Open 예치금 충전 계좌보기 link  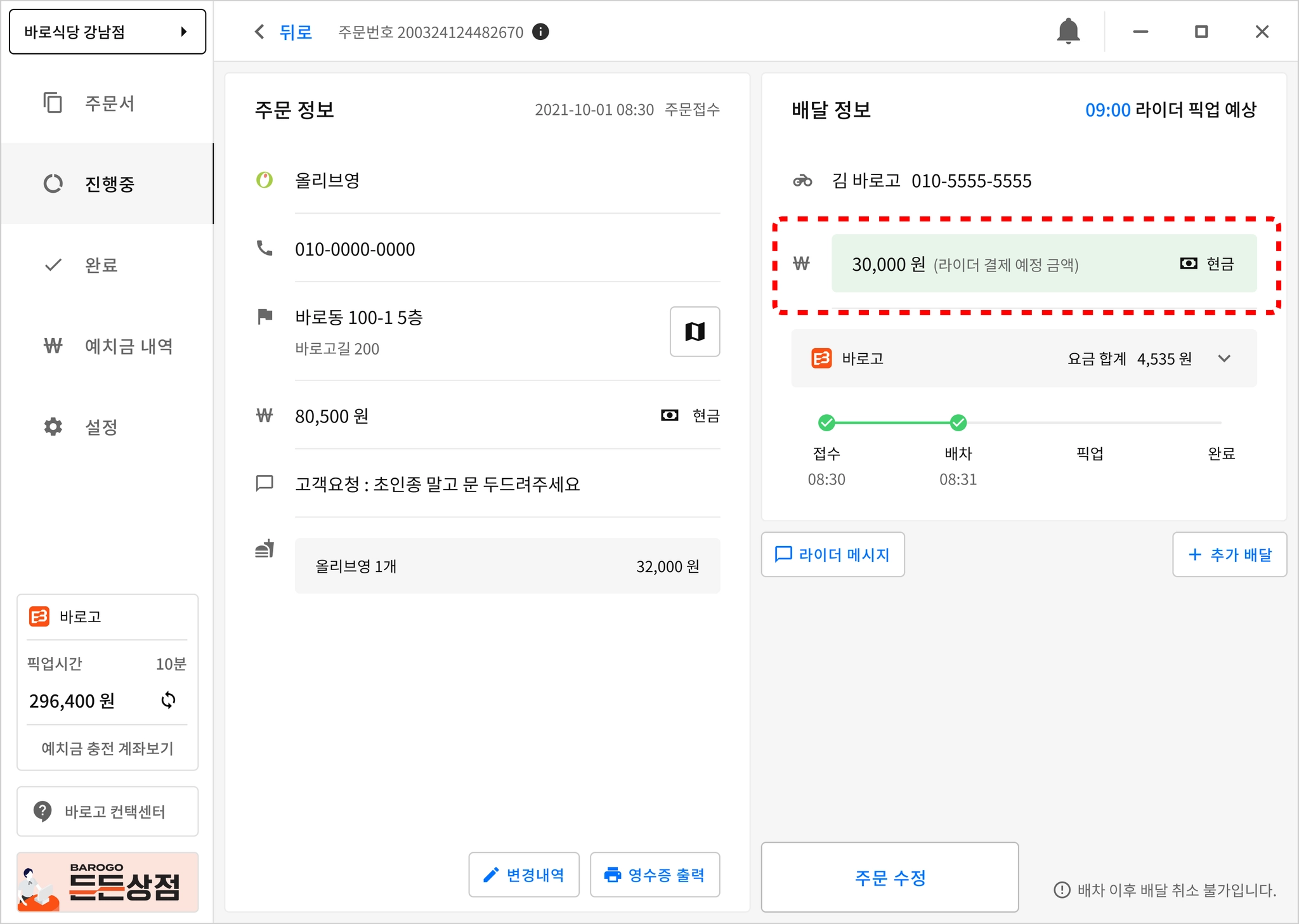[x=107, y=748]
